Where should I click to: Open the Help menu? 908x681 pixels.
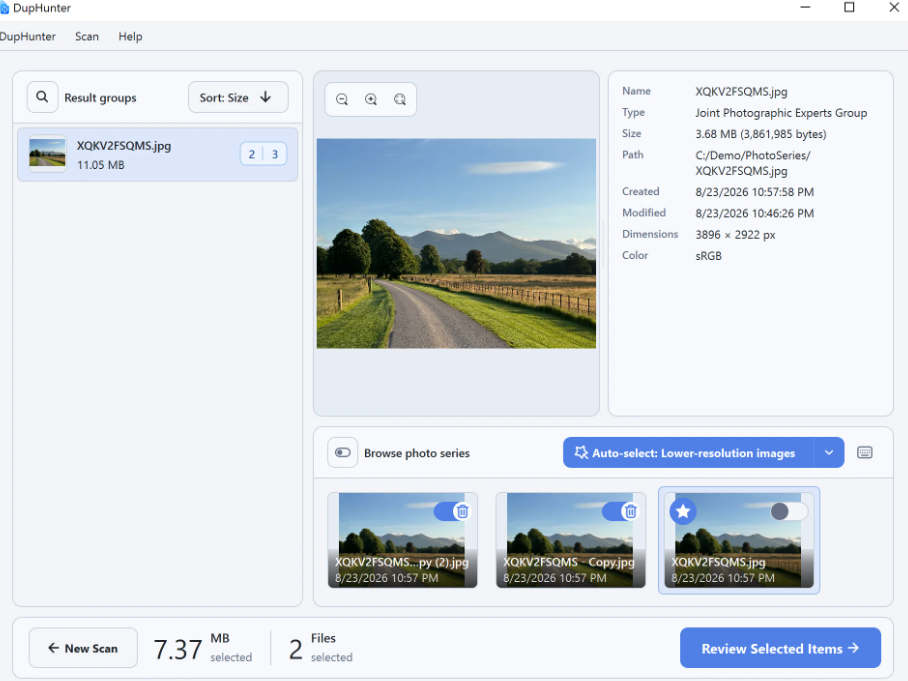(130, 36)
